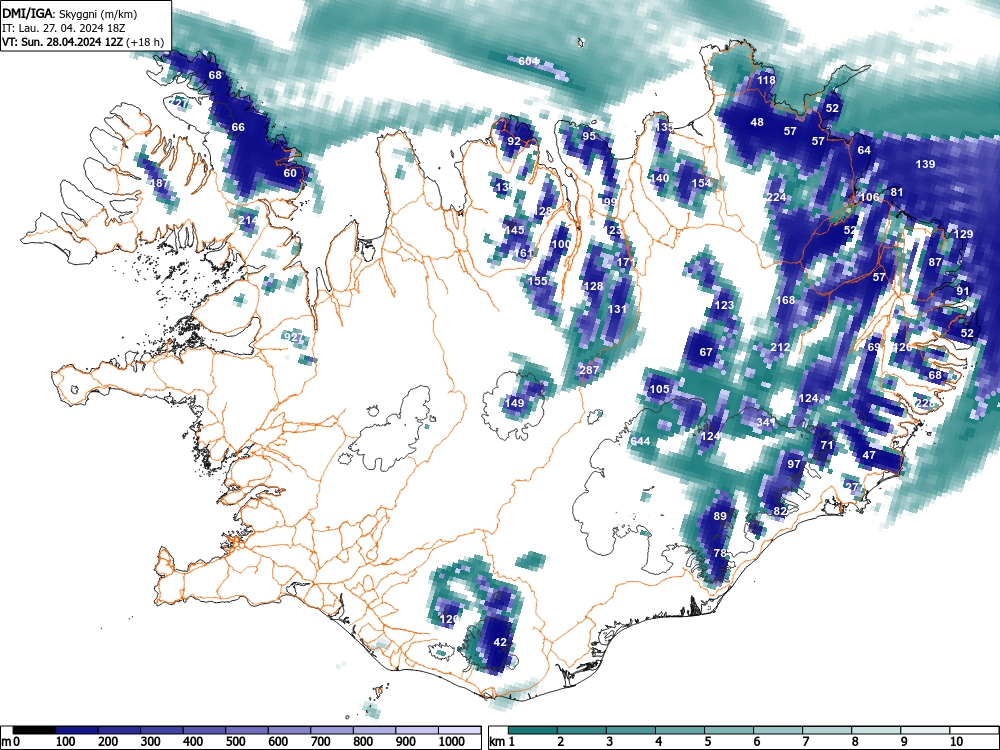
Task: Click the '154' visibility value
Action: coord(702,184)
